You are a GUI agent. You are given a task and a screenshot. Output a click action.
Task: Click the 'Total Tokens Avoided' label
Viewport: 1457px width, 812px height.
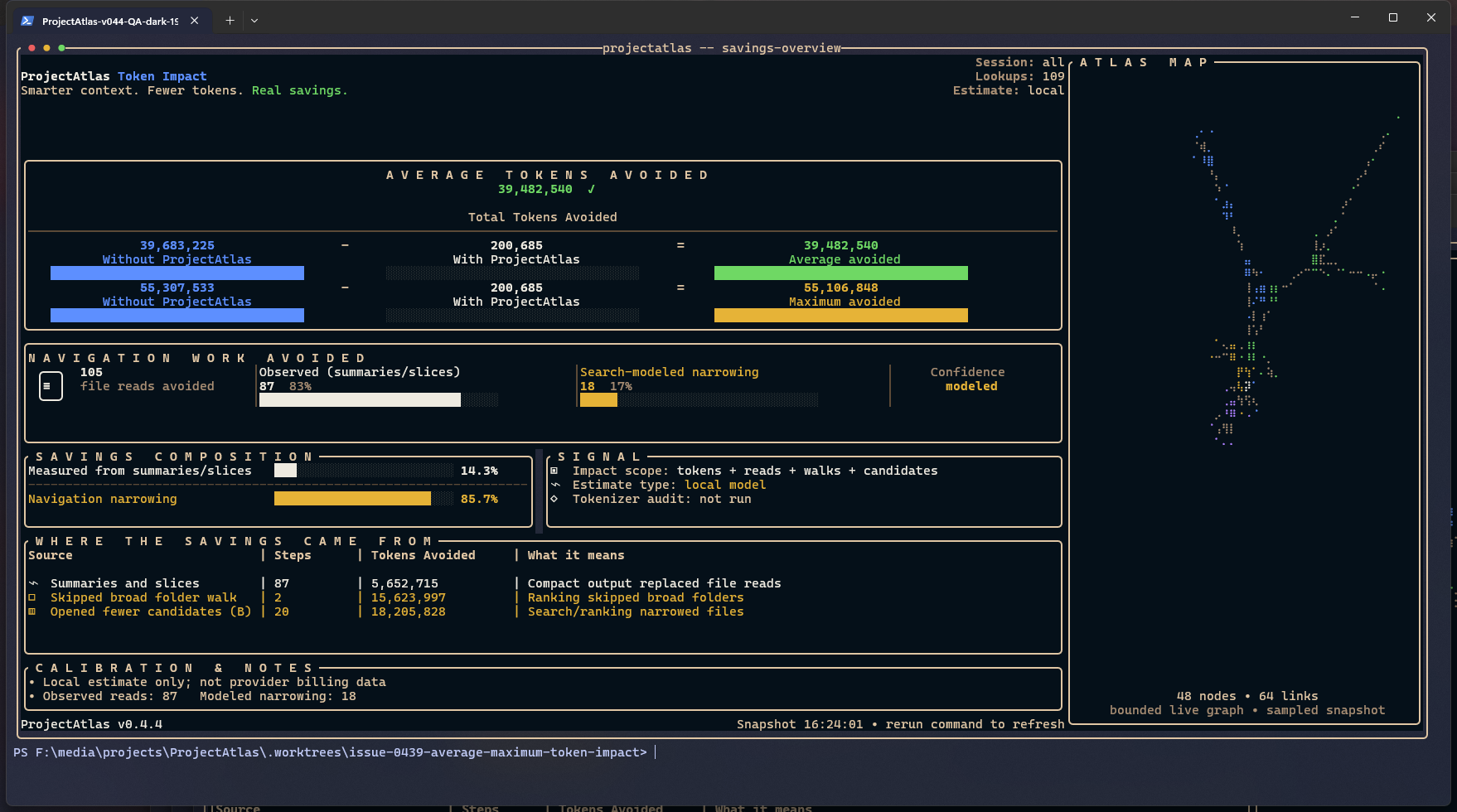pyautogui.click(x=543, y=217)
